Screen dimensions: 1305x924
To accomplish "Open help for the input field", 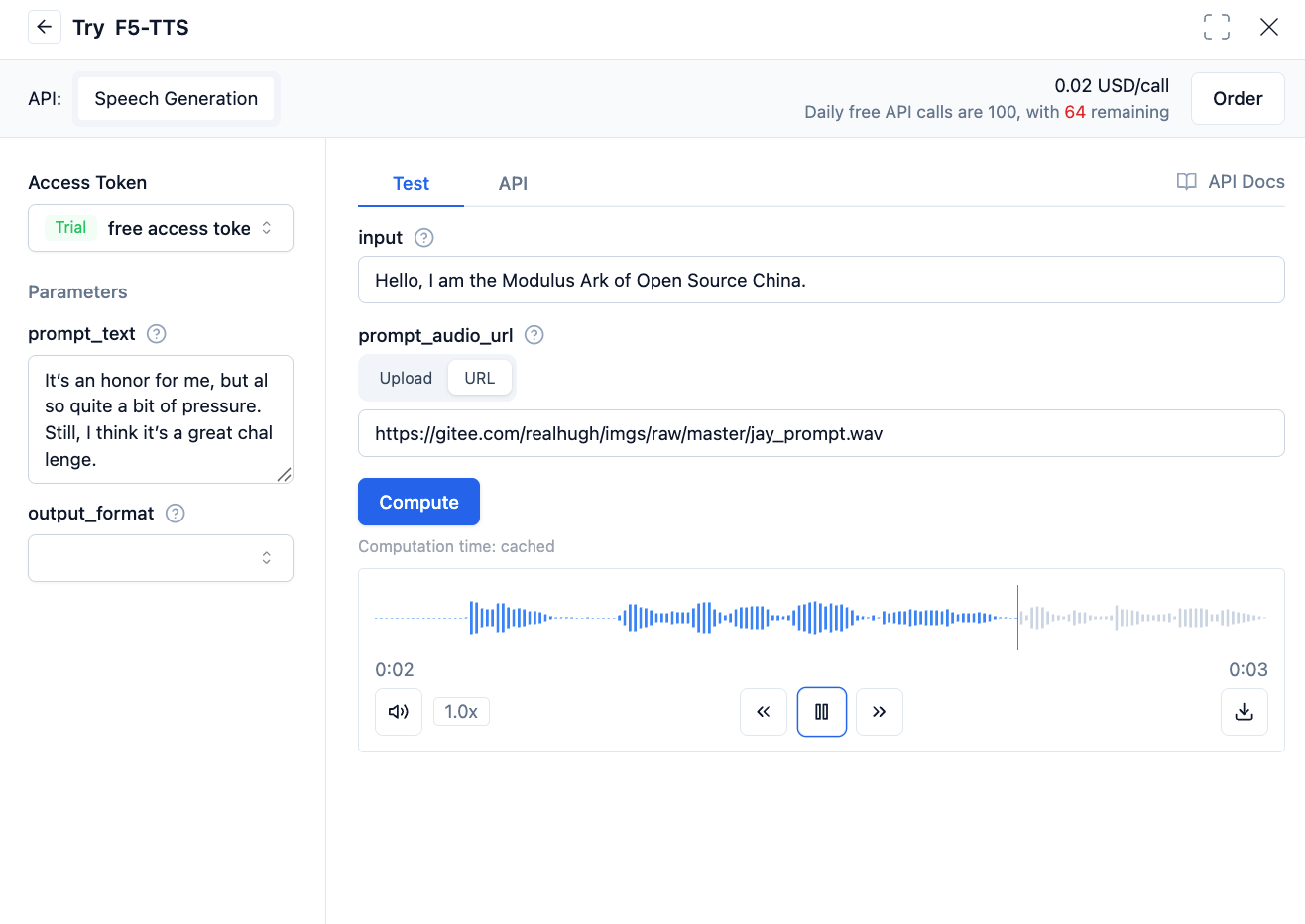I will click(x=423, y=238).
